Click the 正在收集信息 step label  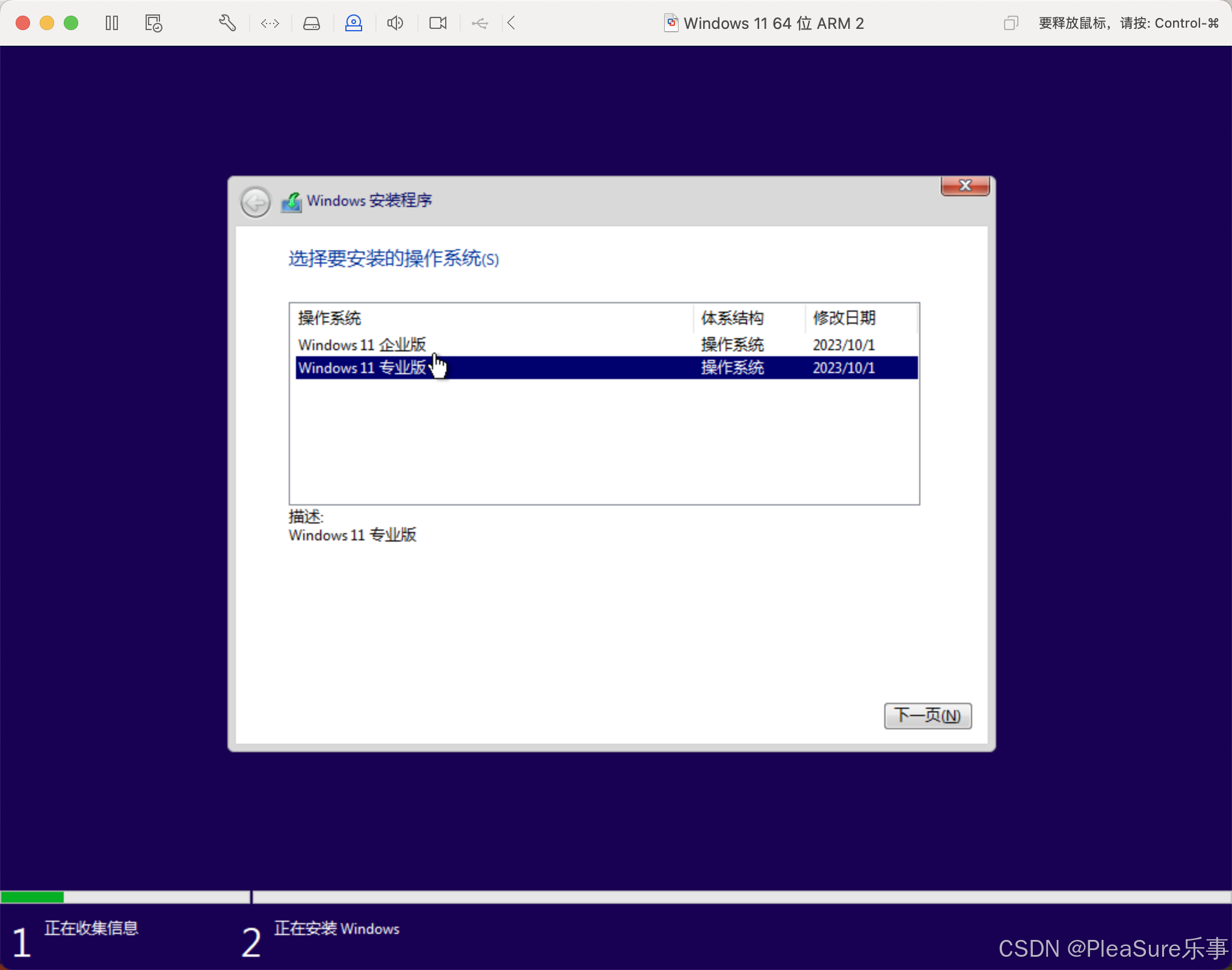tap(91, 928)
